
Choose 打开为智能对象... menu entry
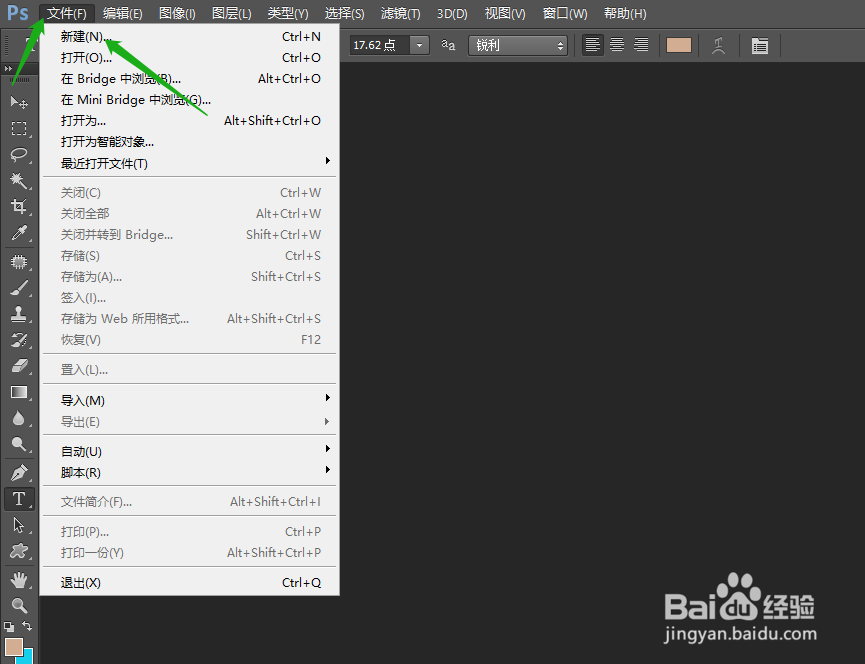(189, 142)
